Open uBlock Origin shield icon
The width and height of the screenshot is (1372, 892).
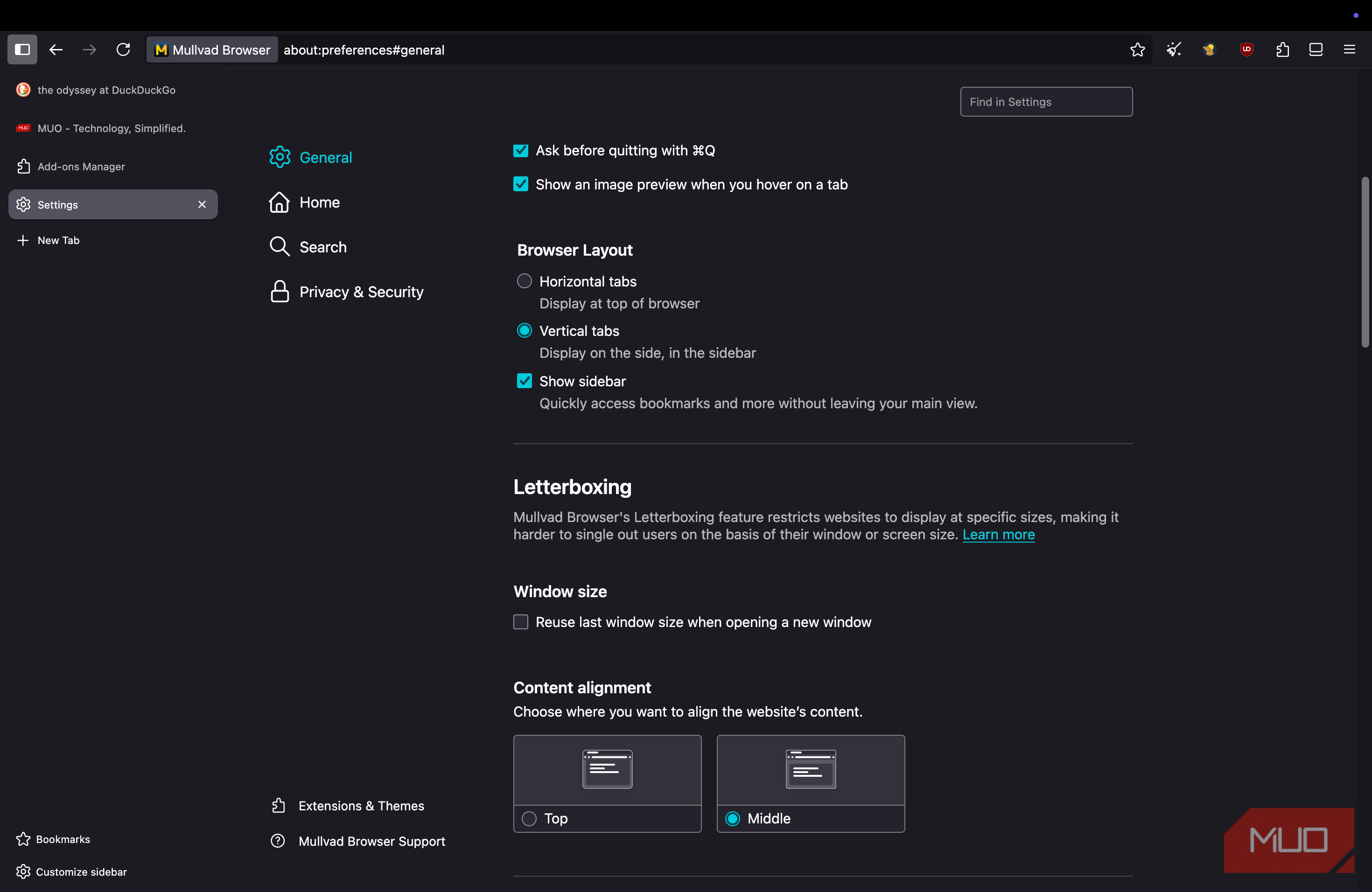[1246, 49]
